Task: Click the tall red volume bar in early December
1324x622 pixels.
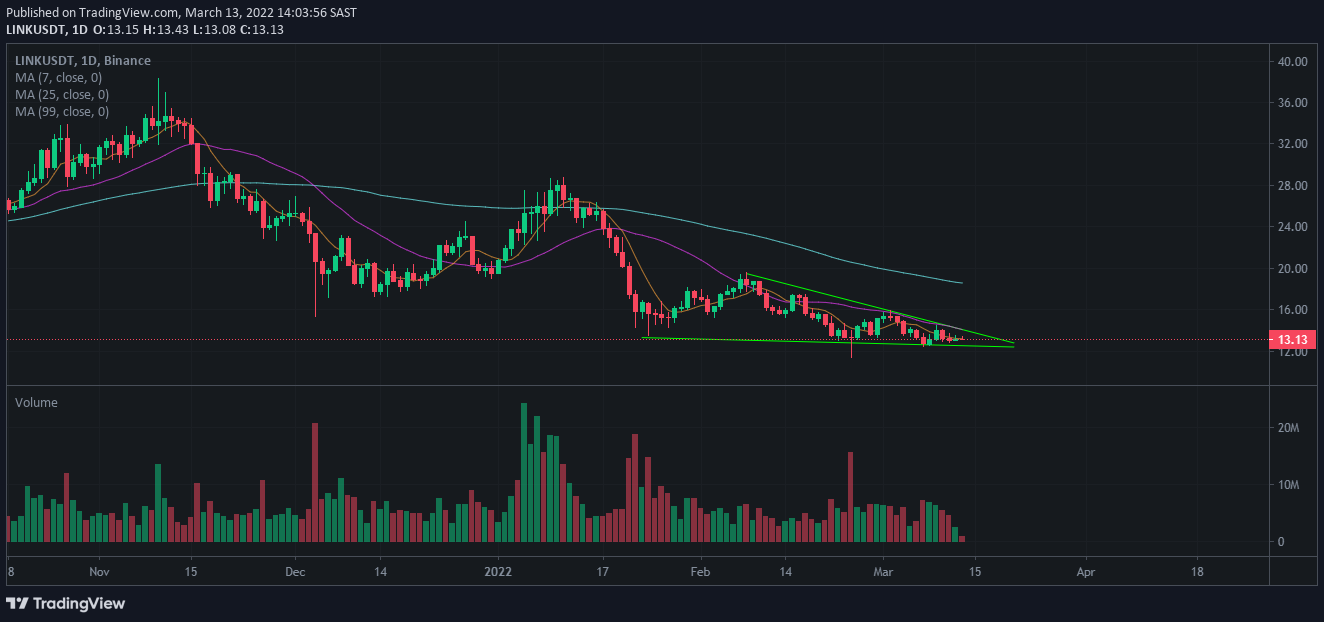Action: click(x=315, y=483)
